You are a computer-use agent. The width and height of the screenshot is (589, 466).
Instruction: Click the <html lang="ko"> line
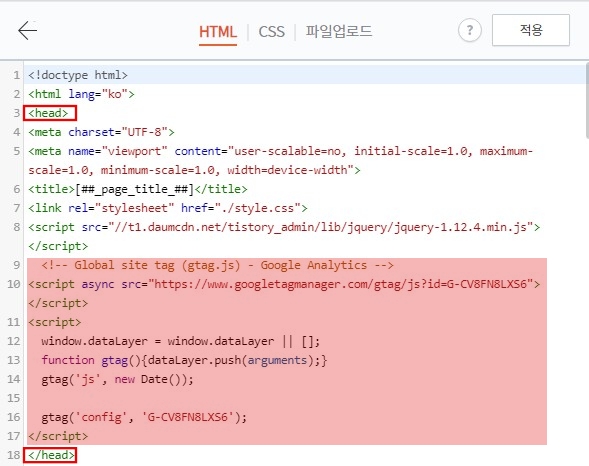81,94
